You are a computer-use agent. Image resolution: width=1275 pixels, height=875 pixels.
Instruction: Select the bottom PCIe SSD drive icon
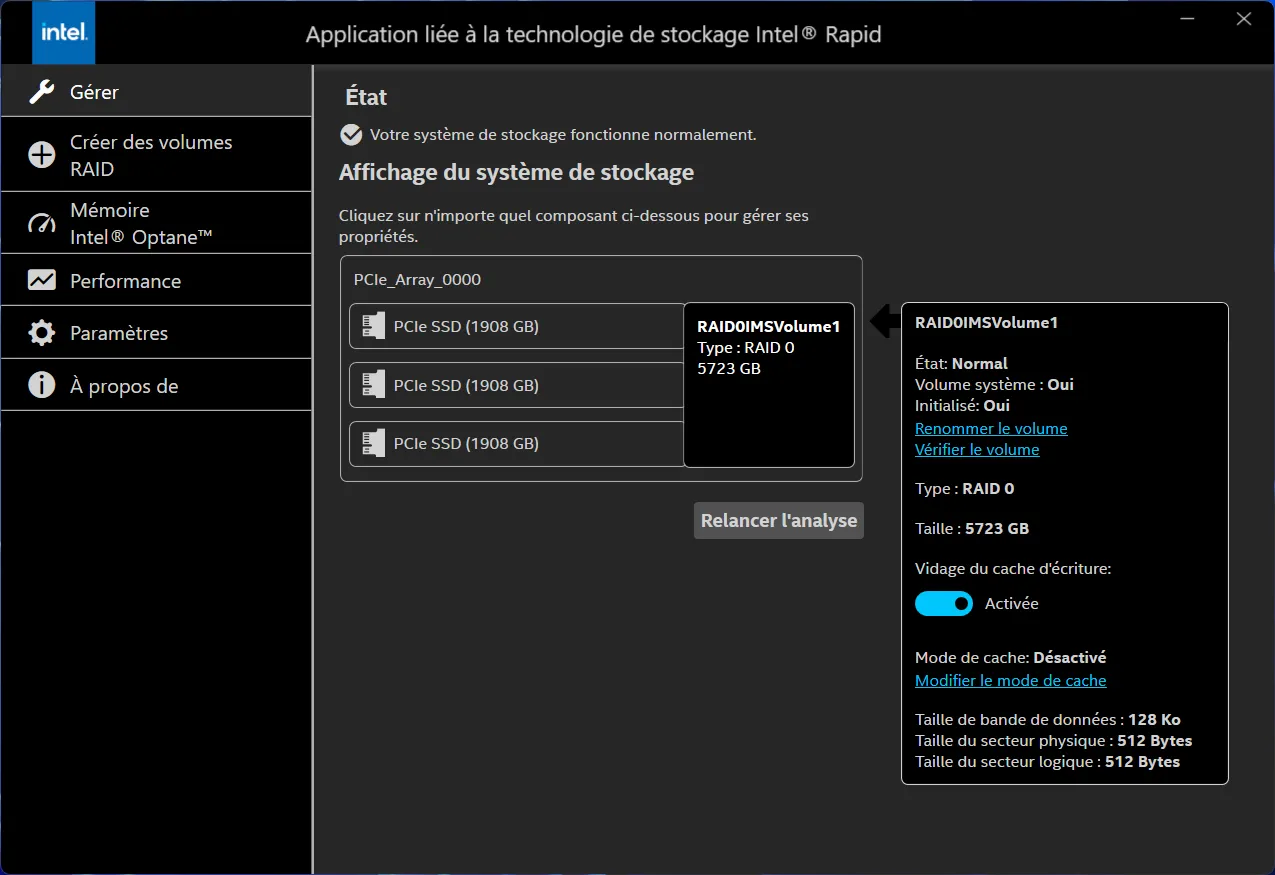[x=374, y=443]
